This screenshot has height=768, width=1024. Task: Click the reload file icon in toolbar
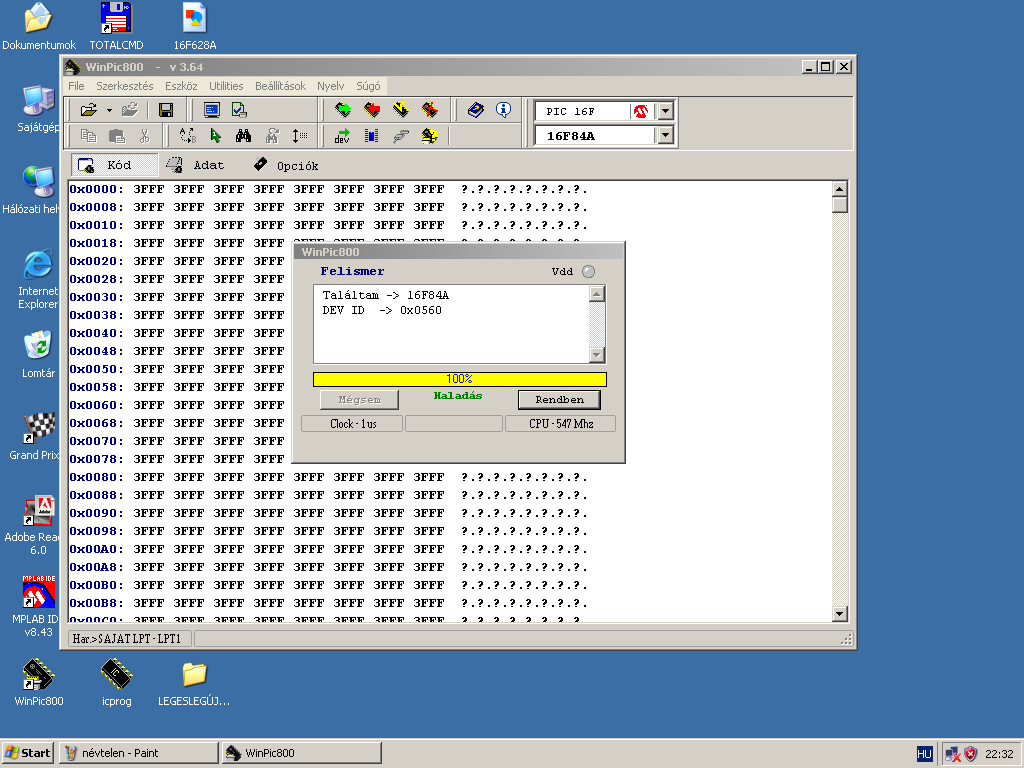point(129,110)
